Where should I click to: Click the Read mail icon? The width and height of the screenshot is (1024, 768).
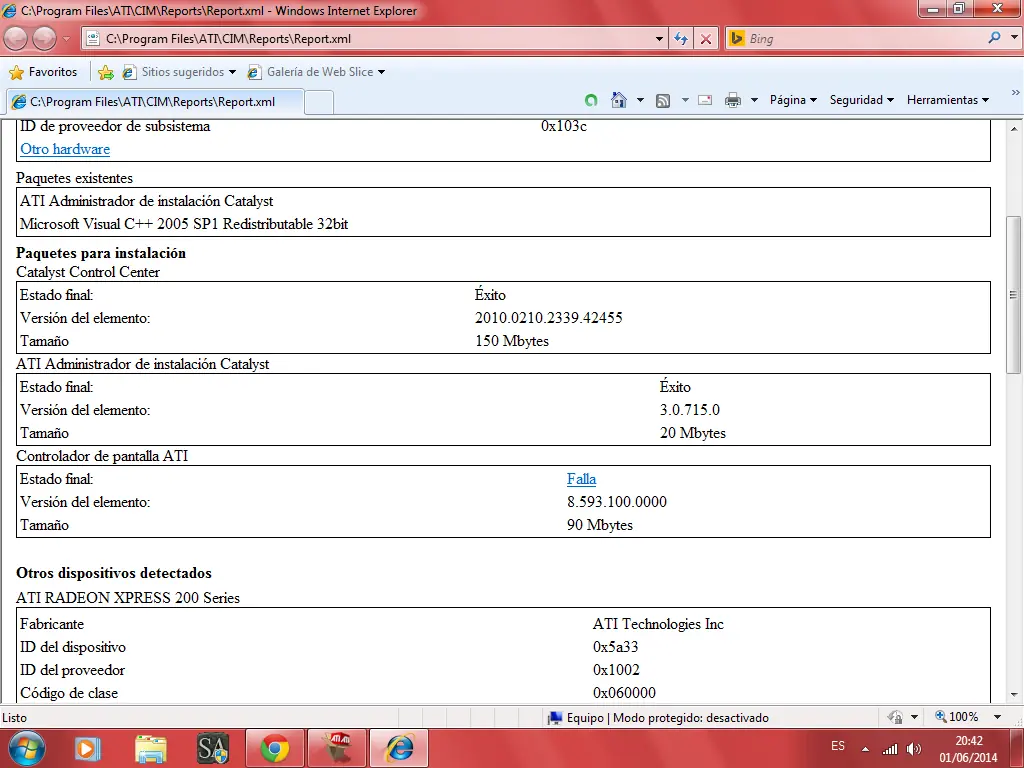click(x=705, y=100)
